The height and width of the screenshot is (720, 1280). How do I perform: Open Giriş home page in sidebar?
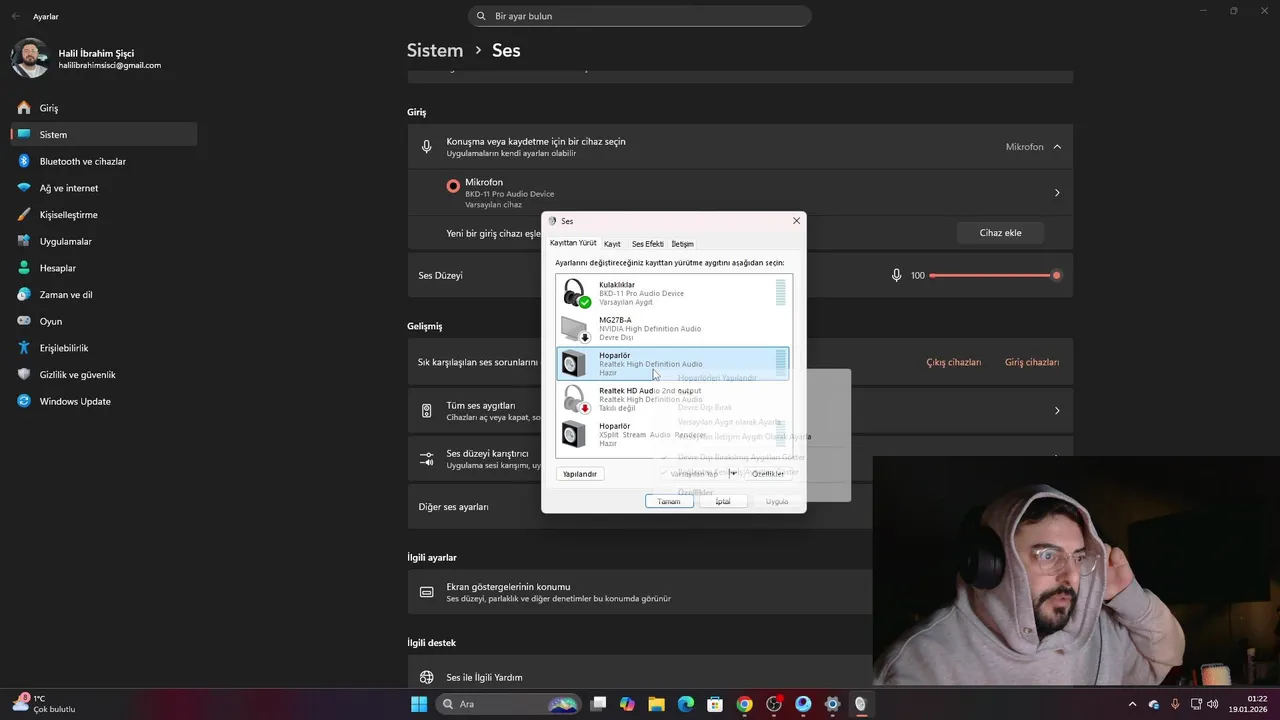point(104,108)
